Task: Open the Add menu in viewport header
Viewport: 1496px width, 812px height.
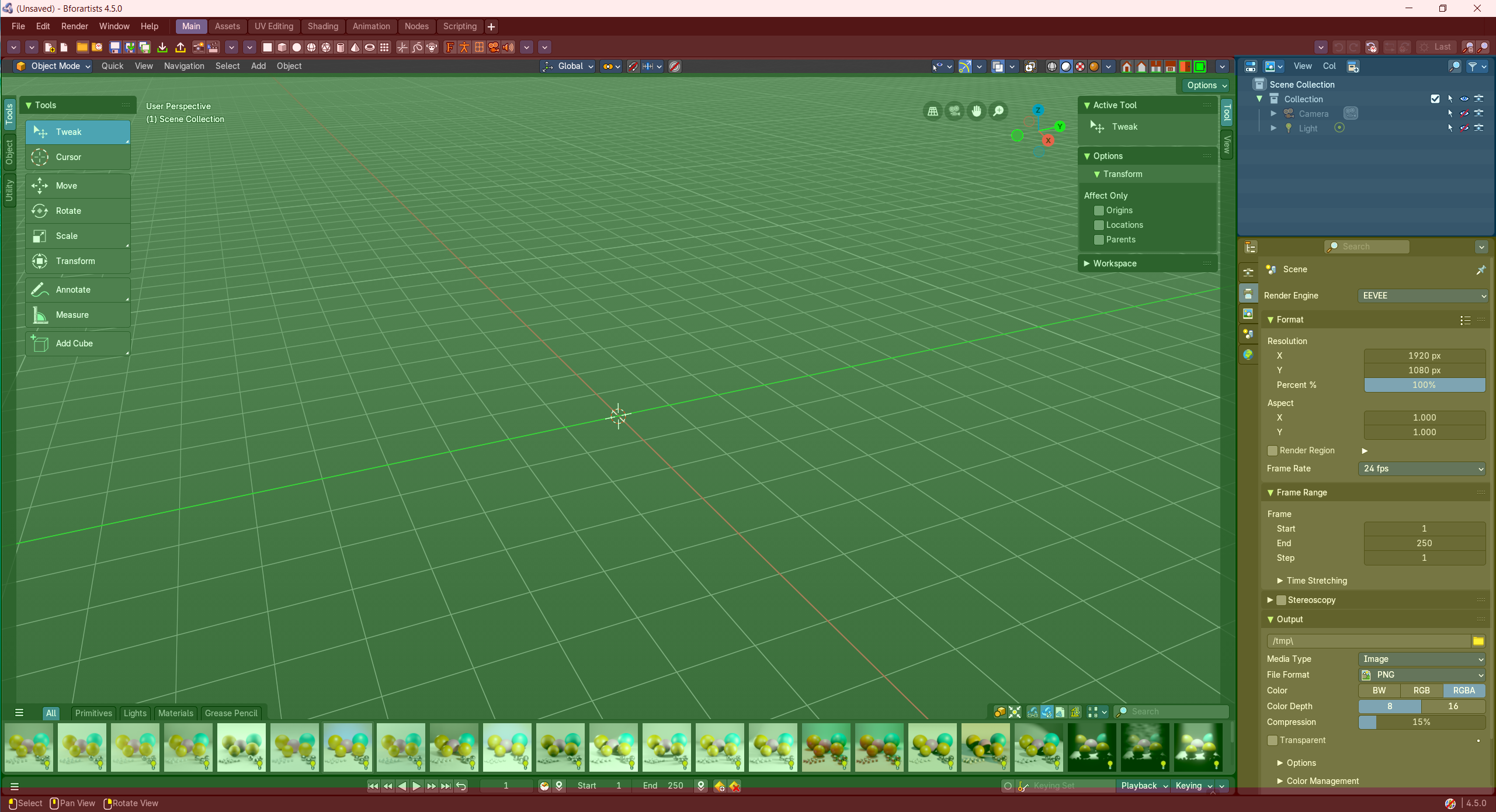Action: [258, 66]
